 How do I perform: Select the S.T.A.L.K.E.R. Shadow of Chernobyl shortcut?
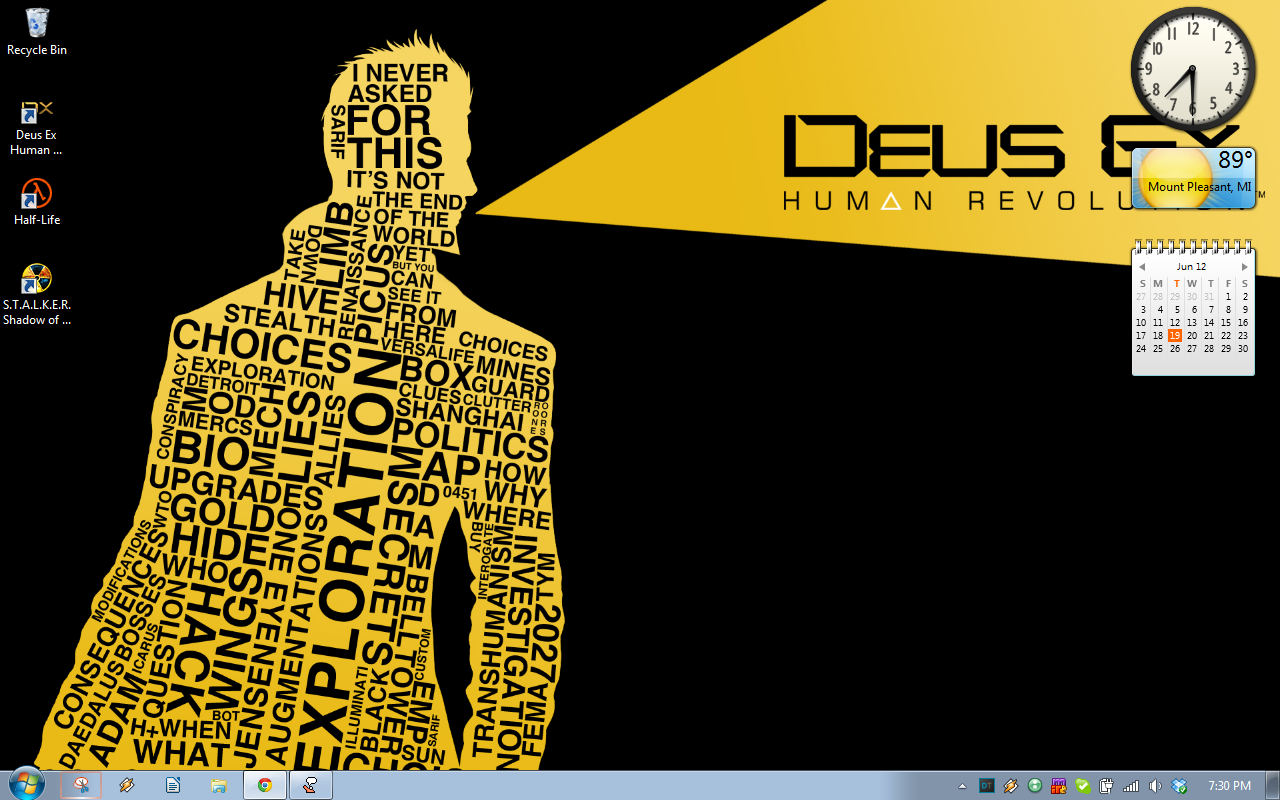point(37,295)
